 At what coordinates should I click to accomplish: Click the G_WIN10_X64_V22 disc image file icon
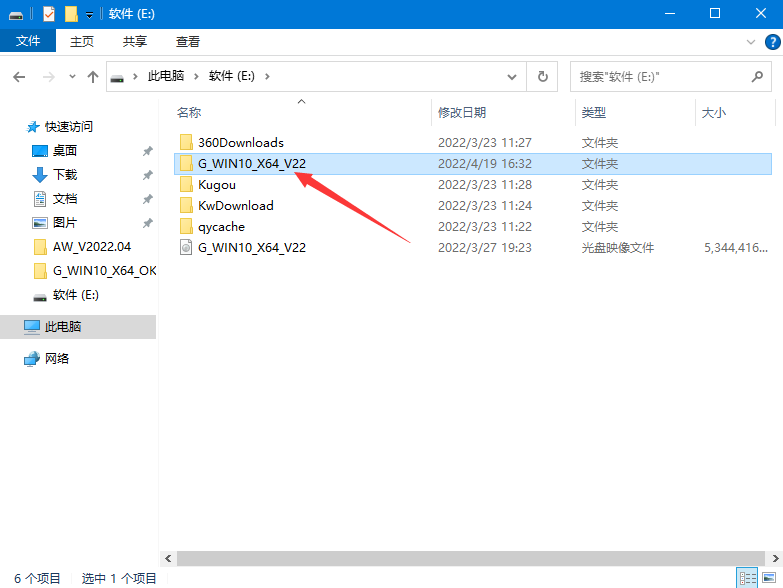pos(186,247)
